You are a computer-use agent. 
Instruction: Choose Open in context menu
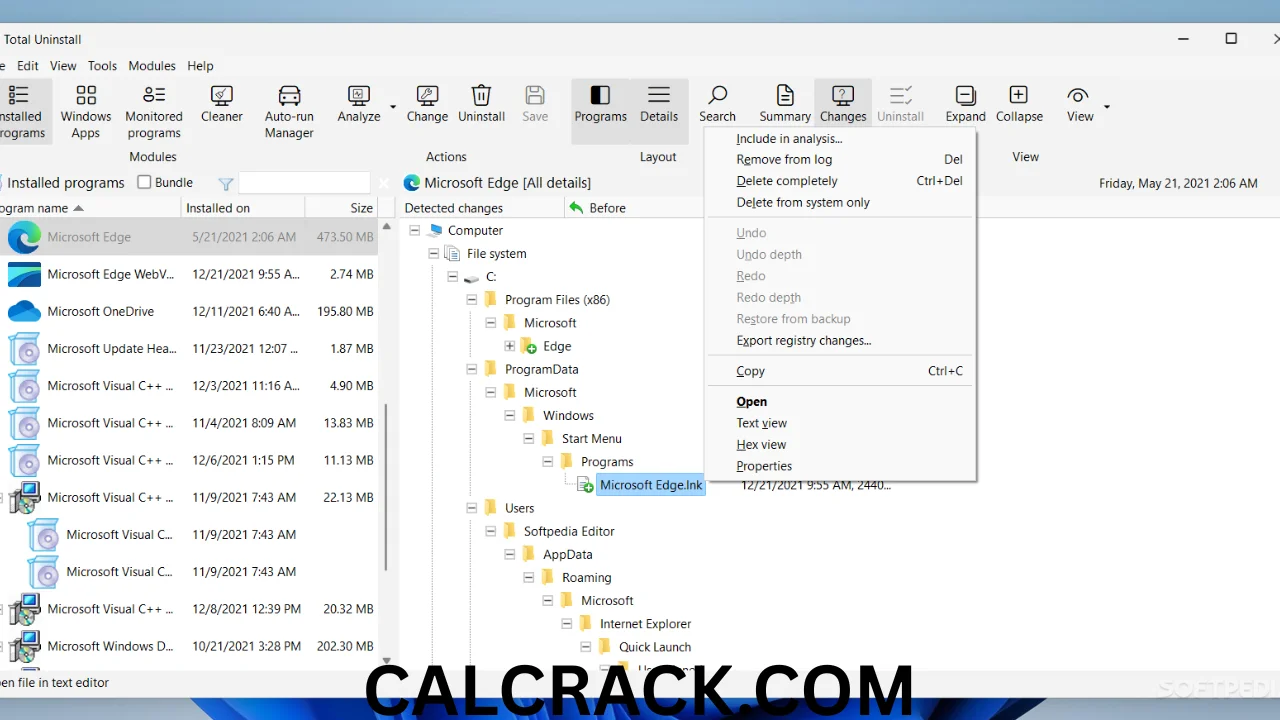pyautogui.click(x=840, y=402)
